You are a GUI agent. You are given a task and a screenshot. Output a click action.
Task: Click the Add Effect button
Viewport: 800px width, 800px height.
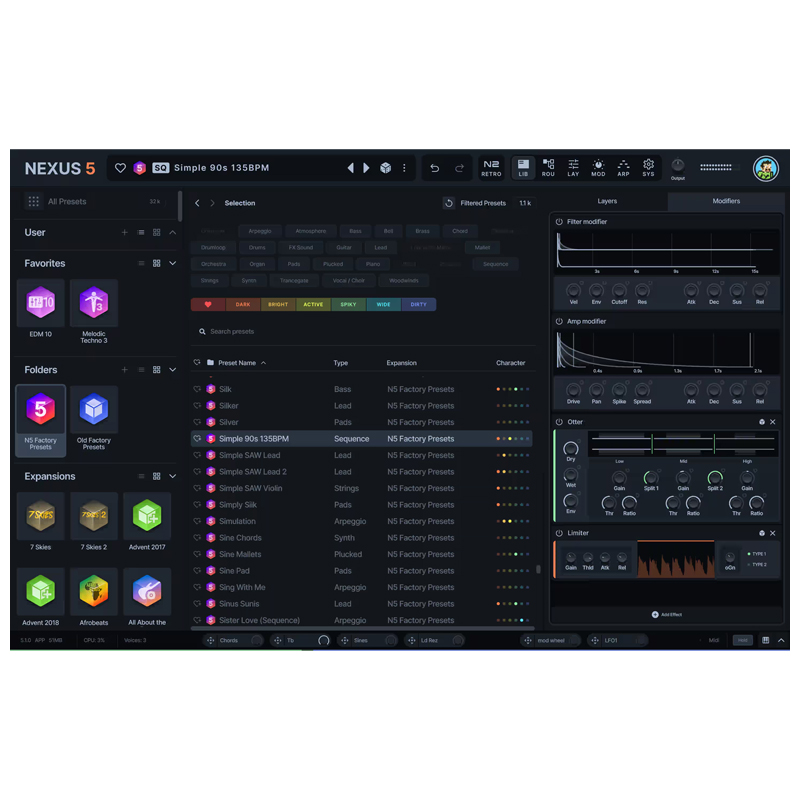point(666,615)
